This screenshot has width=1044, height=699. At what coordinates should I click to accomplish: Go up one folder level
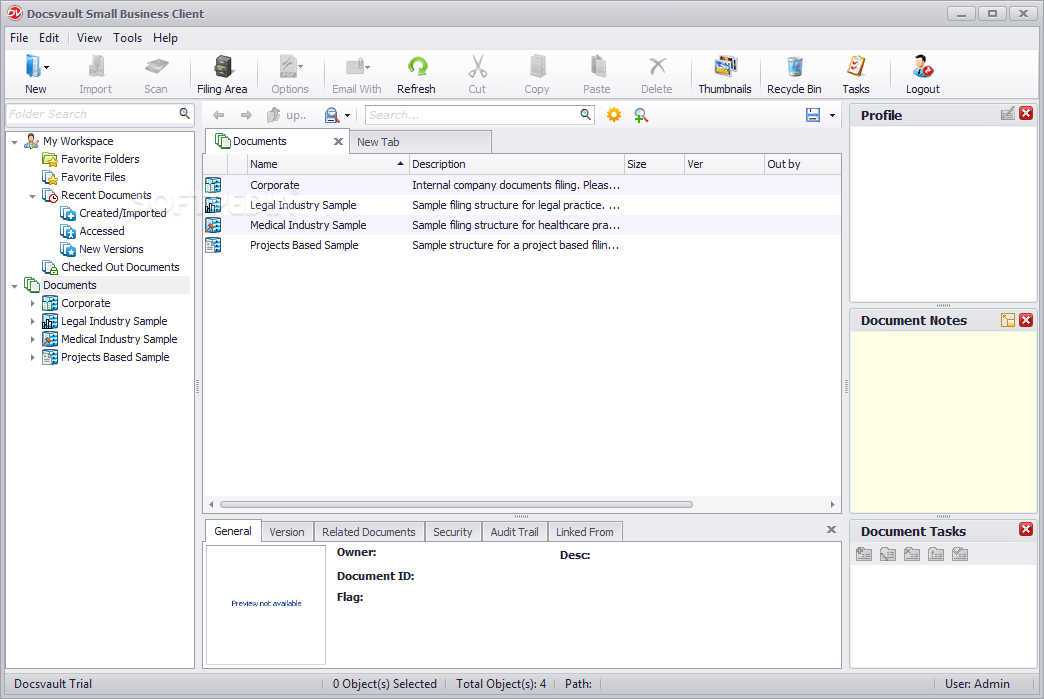[x=286, y=115]
